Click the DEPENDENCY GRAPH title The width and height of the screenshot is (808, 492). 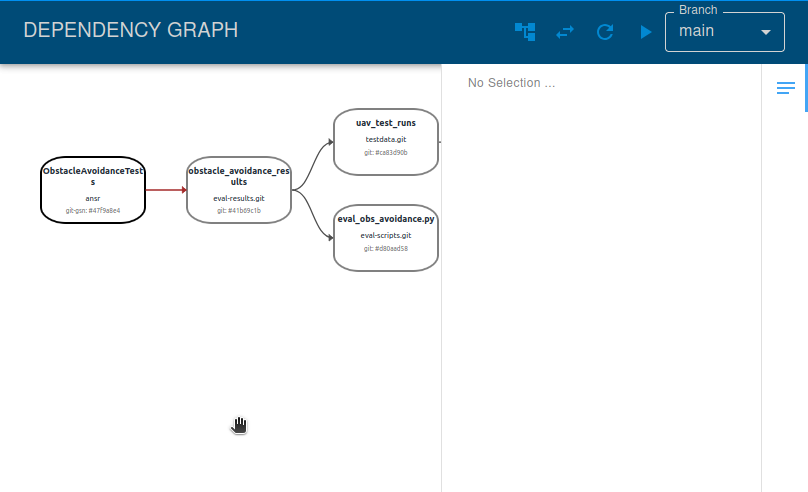point(131,30)
